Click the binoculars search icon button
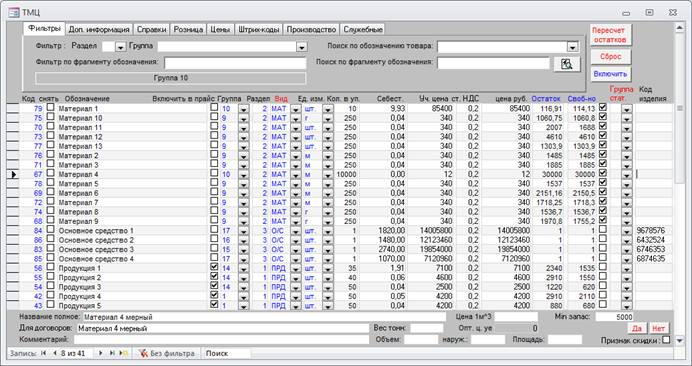 pyautogui.click(x=567, y=64)
